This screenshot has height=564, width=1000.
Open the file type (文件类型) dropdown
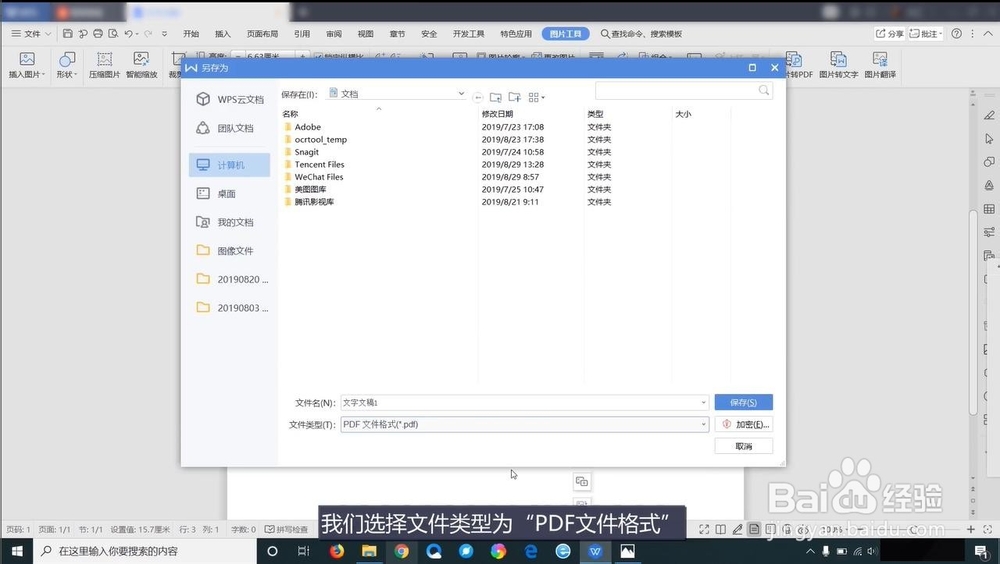click(x=703, y=424)
